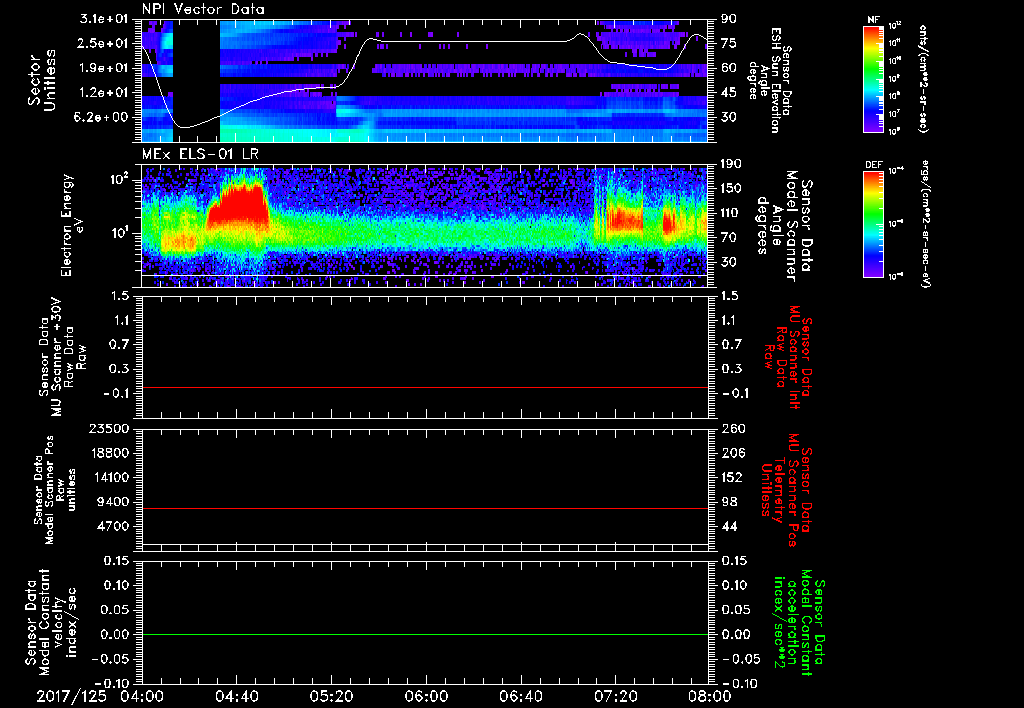
Task: Click the DEF color bar
Action: (873, 224)
